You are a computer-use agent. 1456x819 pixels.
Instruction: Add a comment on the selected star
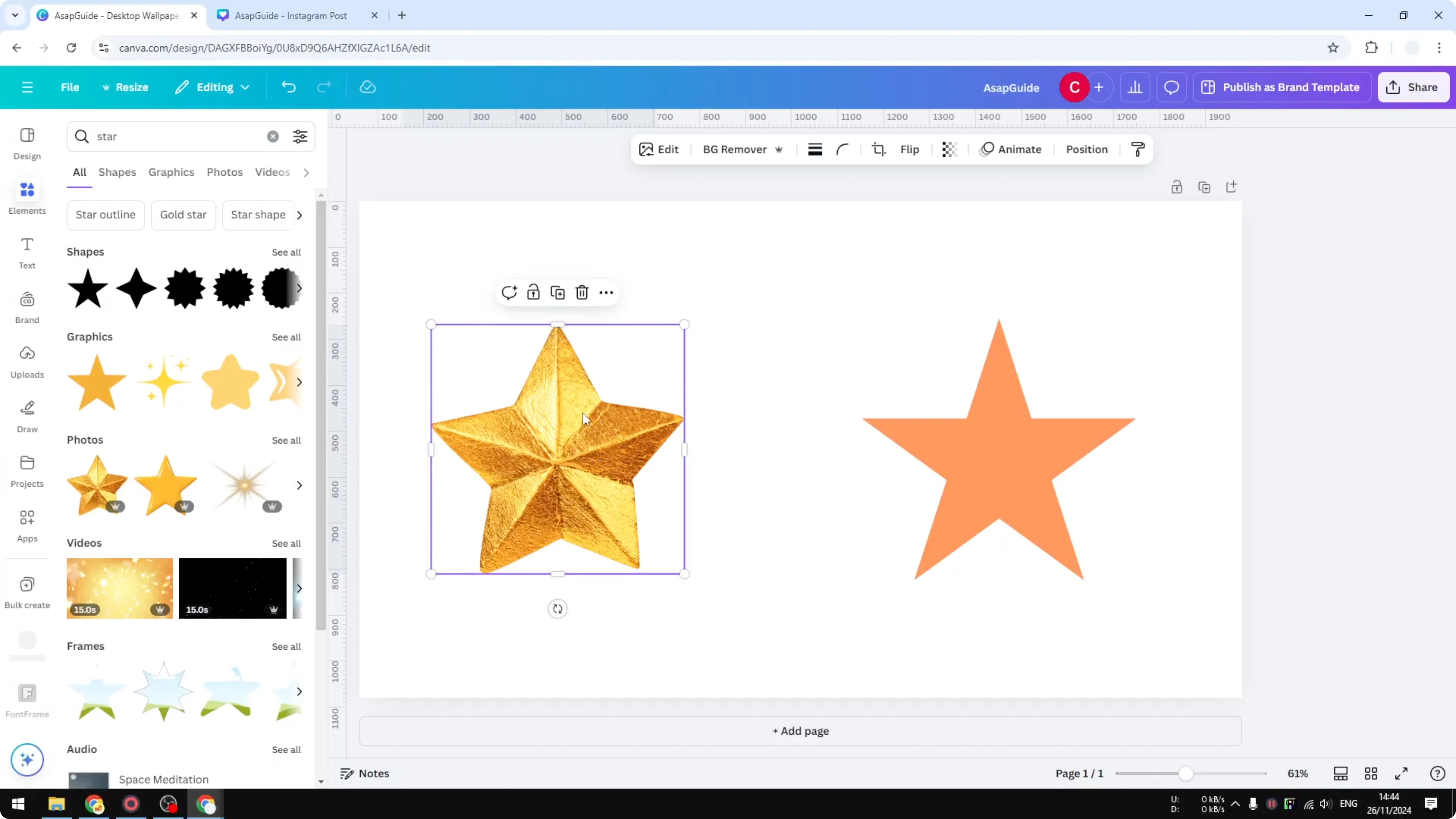pos(509,292)
